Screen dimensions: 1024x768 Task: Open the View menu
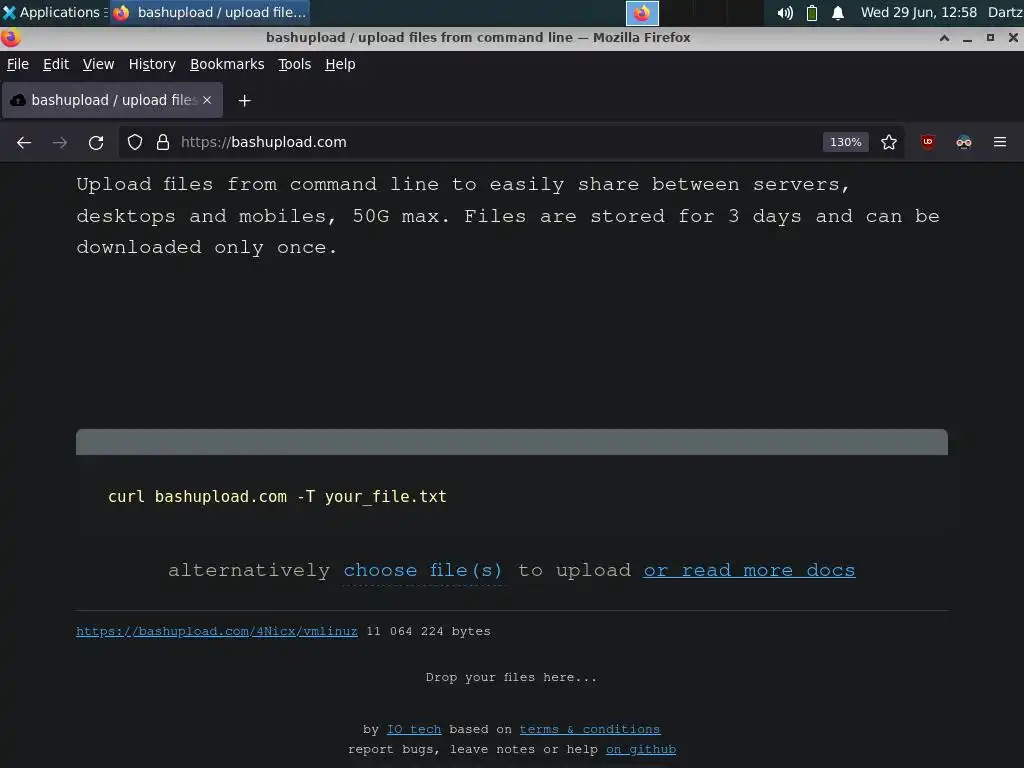pos(98,64)
